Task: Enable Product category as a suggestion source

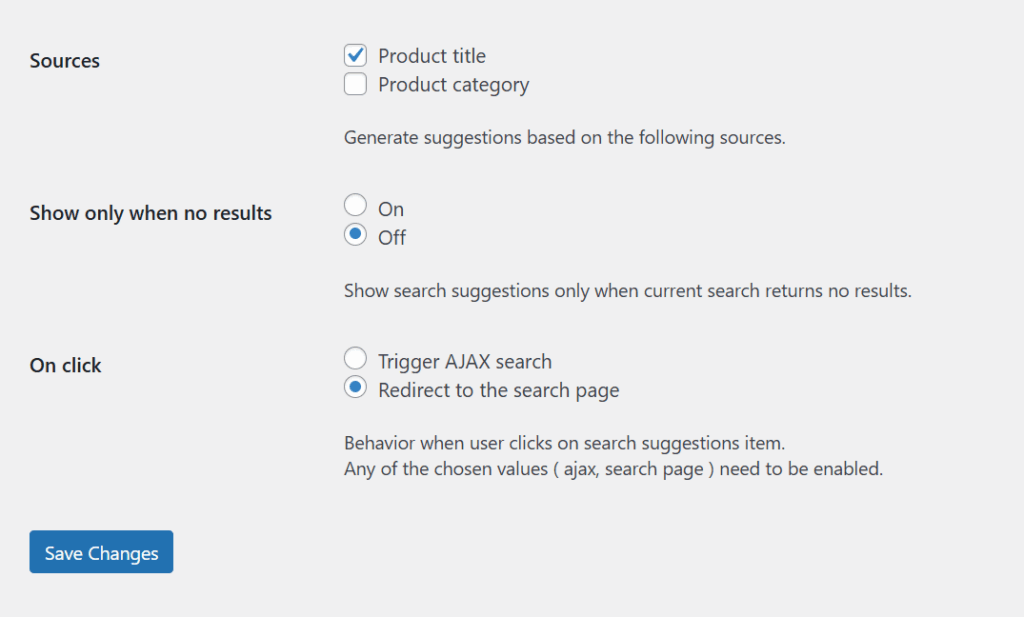Action: coord(355,84)
